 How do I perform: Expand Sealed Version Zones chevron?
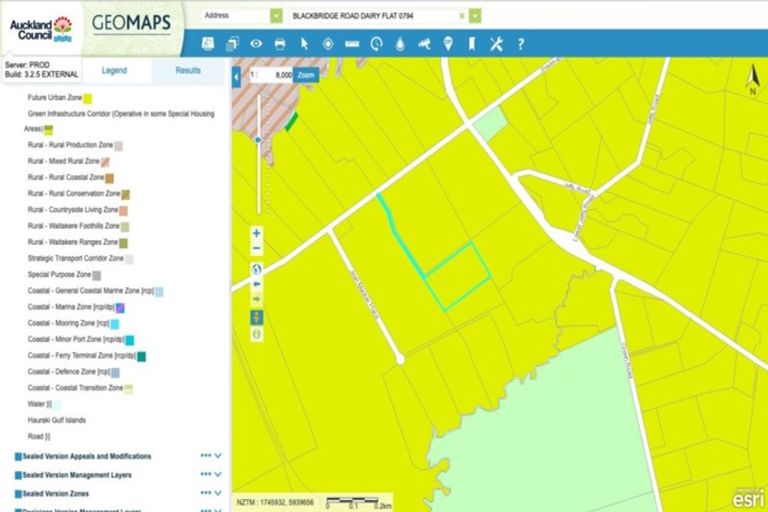click(217, 493)
